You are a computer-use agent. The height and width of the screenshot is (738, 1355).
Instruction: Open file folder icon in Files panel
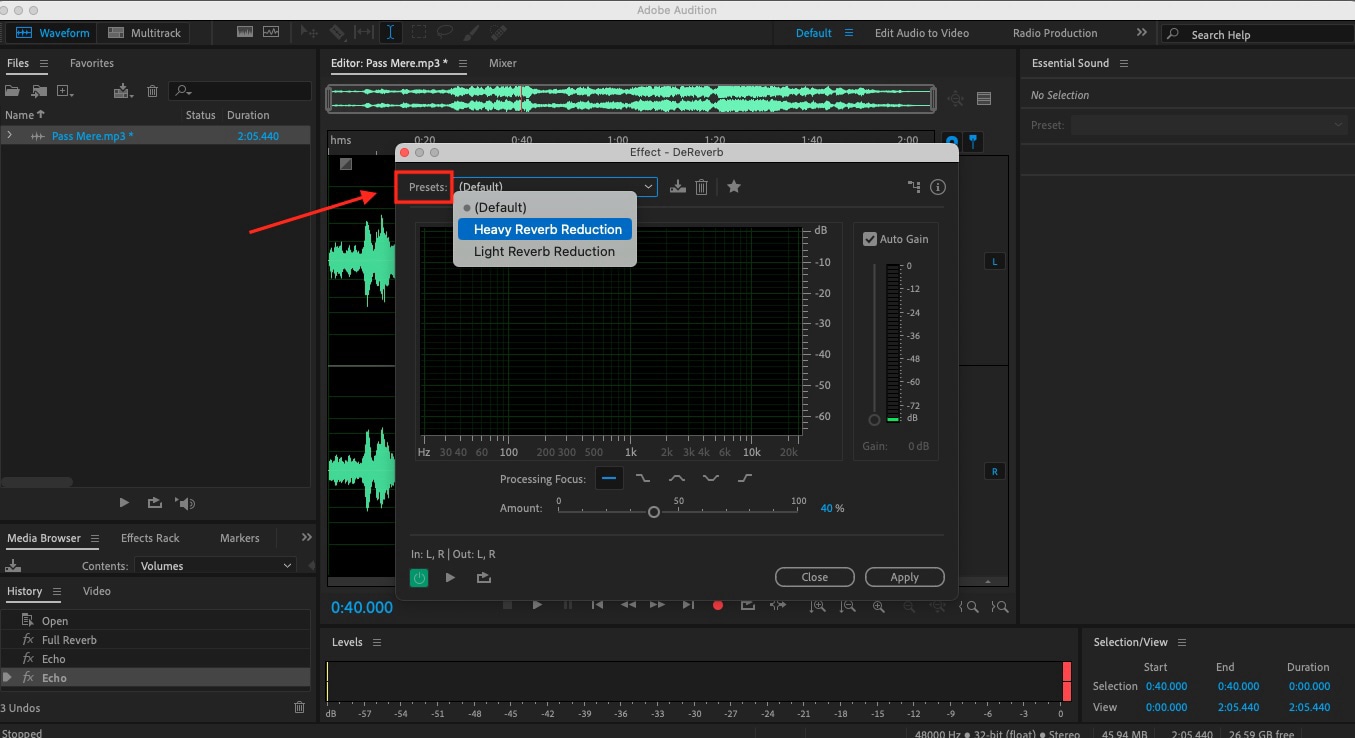(13, 91)
